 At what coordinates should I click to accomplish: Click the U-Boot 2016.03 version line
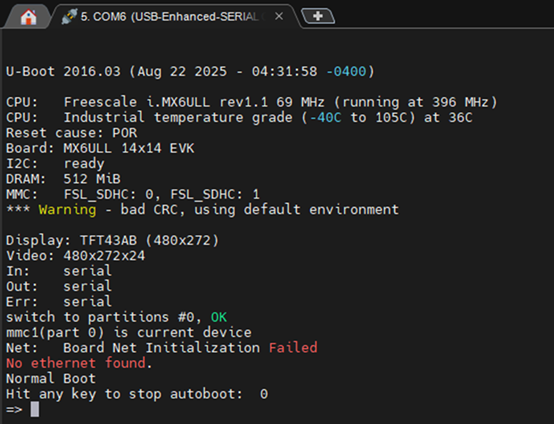coord(190,72)
